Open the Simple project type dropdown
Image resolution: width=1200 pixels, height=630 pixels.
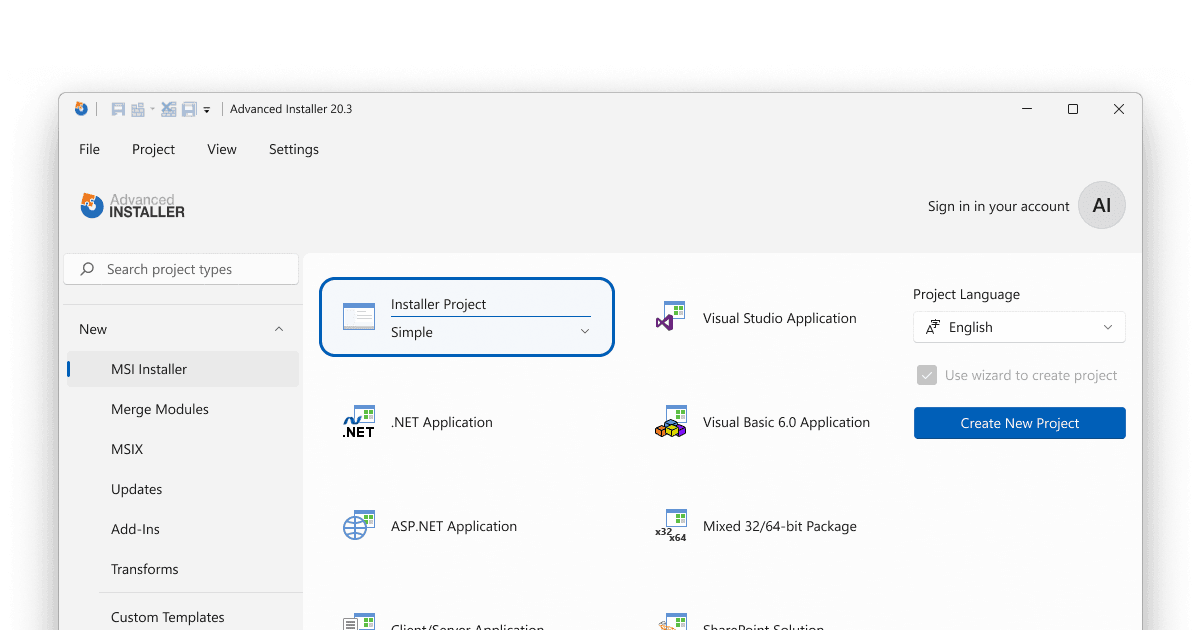[490, 332]
